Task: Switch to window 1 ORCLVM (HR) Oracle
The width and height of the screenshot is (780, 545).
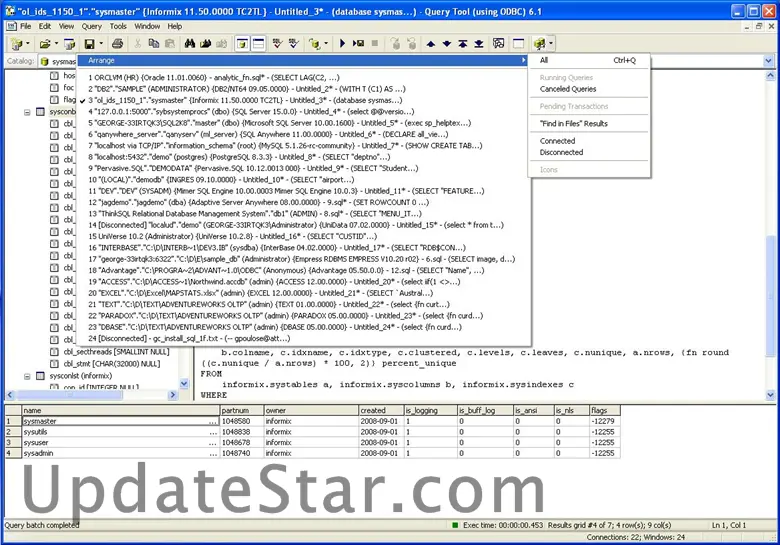Action: [304, 78]
